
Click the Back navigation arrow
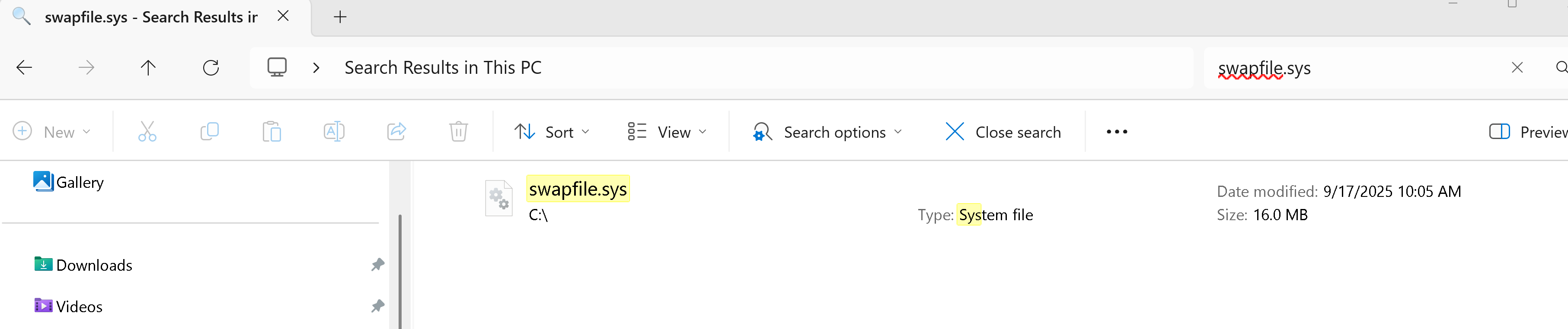[24, 67]
